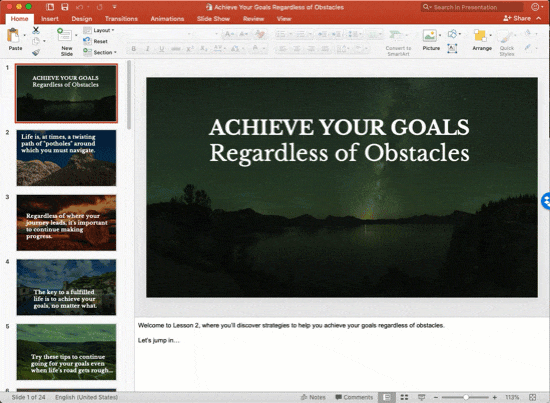The height and width of the screenshot is (403, 550).
Task: Open the Paste dropdown arrow
Action: click(24, 35)
